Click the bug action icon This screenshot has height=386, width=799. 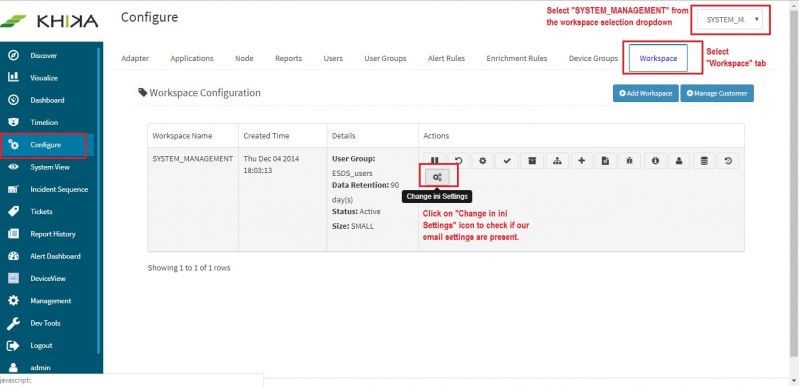[x=630, y=161]
